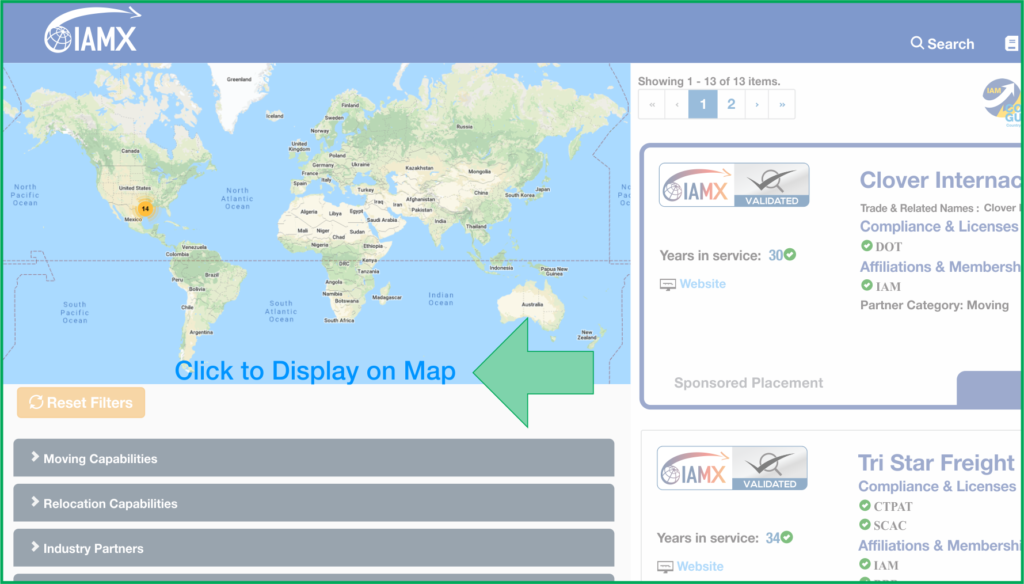
Task: Select page 1 in pagination
Action: tap(703, 105)
